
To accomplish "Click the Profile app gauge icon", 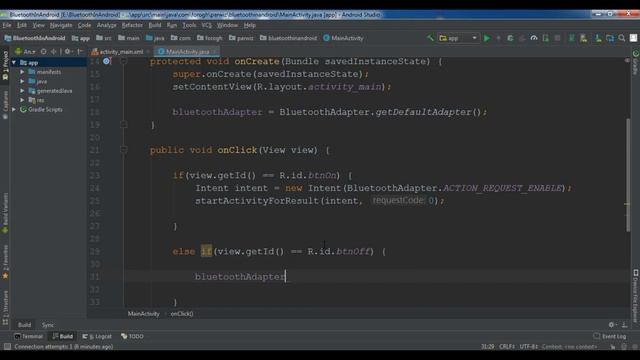I will [534, 38].
